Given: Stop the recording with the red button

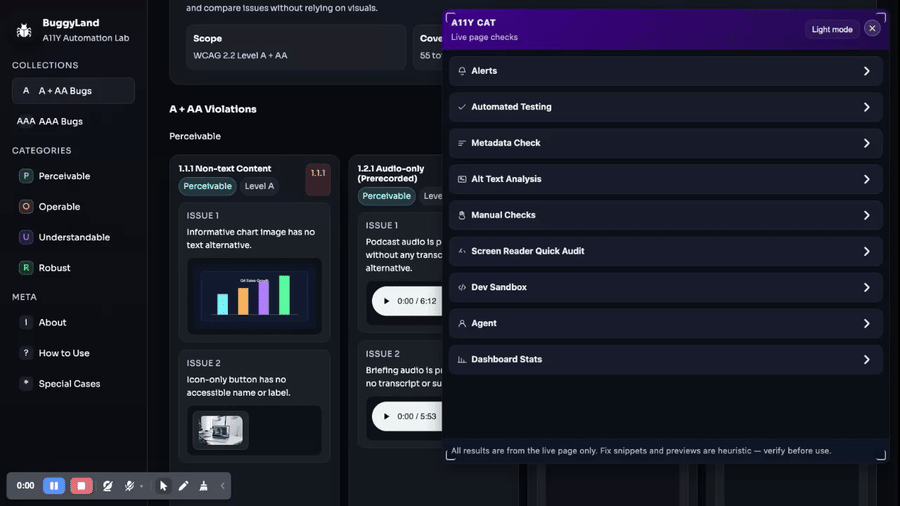Looking at the screenshot, I should (x=81, y=486).
